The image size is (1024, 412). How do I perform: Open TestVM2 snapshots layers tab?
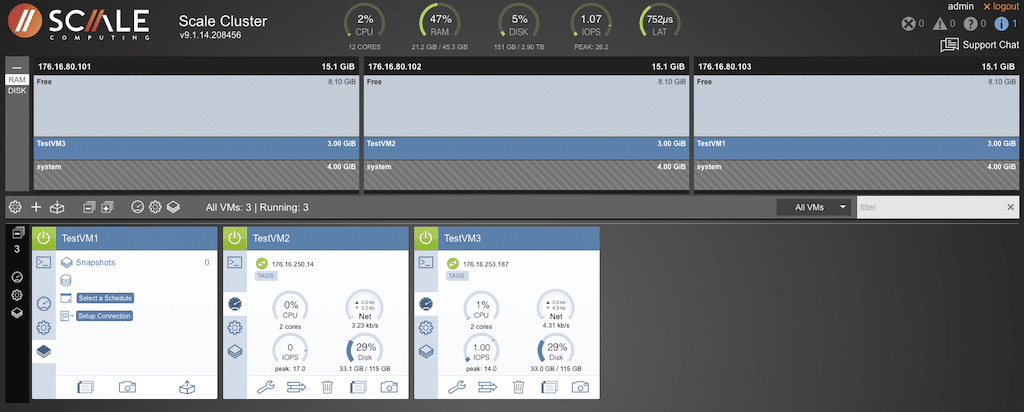pos(234,351)
